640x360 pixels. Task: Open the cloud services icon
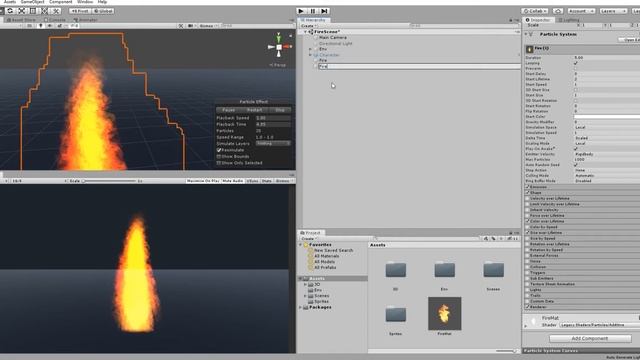pos(558,11)
